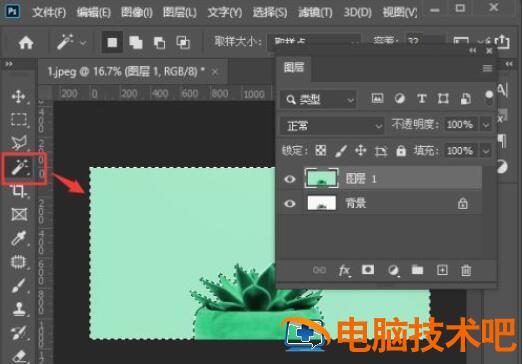Open the 文件(F) menu
This screenshot has height=364, width=523.
tap(49, 13)
